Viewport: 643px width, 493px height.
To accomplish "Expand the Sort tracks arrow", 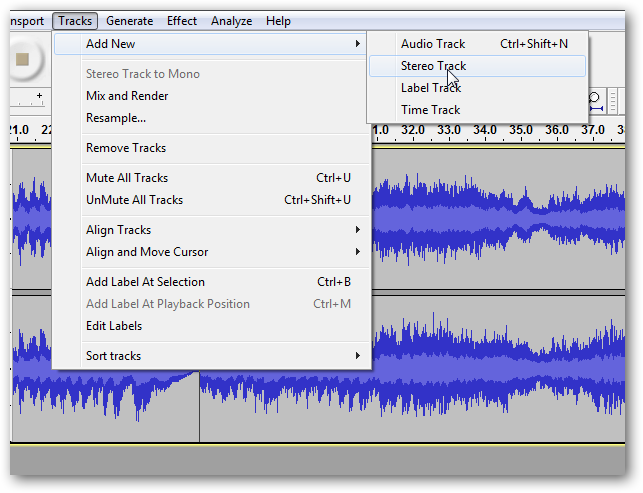I will 358,356.
